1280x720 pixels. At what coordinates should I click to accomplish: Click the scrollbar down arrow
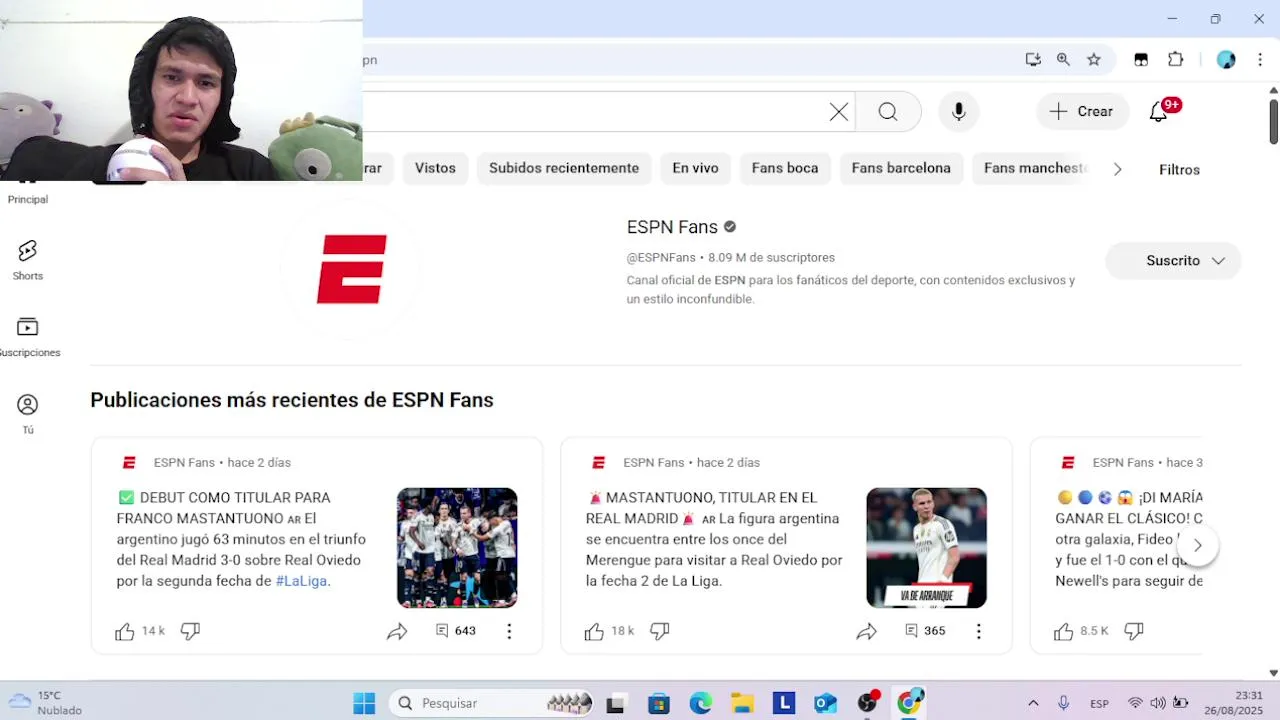(1273, 673)
